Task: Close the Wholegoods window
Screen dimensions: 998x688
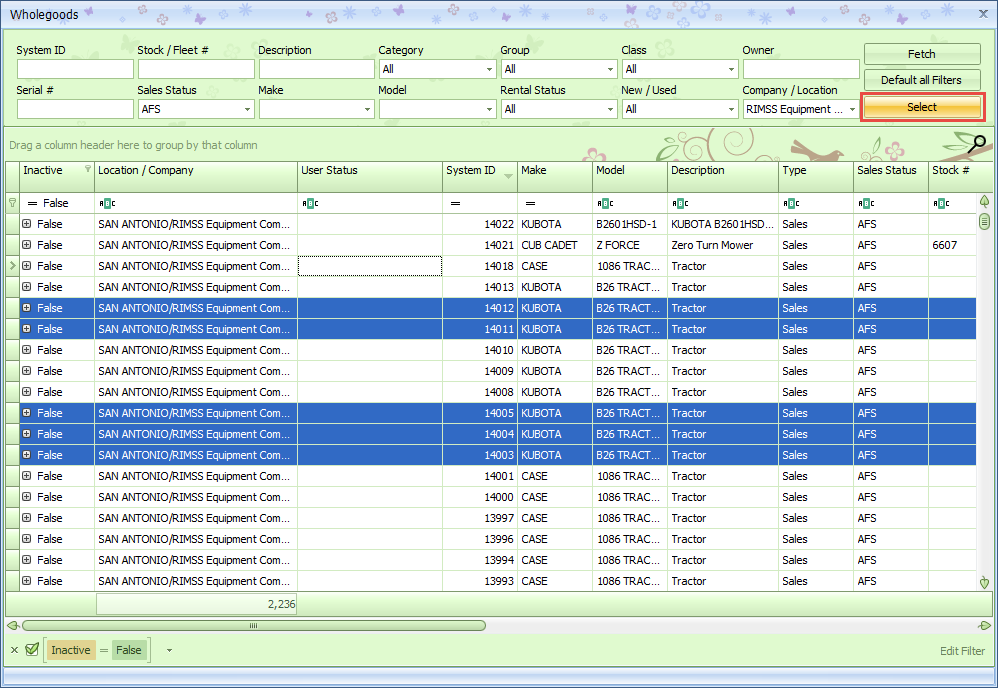Action: pyautogui.click(x=984, y=15)
